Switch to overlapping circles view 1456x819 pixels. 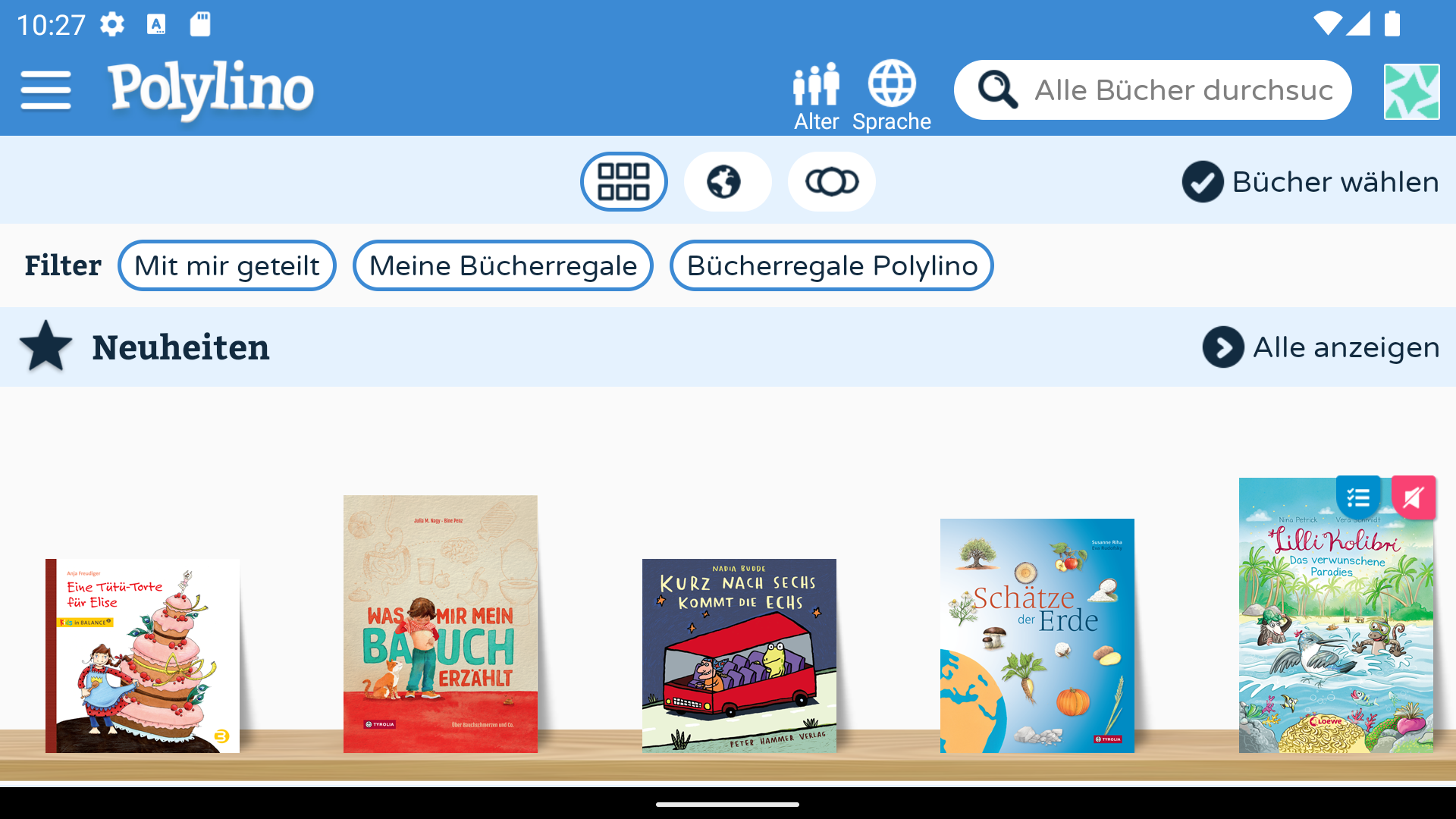[831, 181]
